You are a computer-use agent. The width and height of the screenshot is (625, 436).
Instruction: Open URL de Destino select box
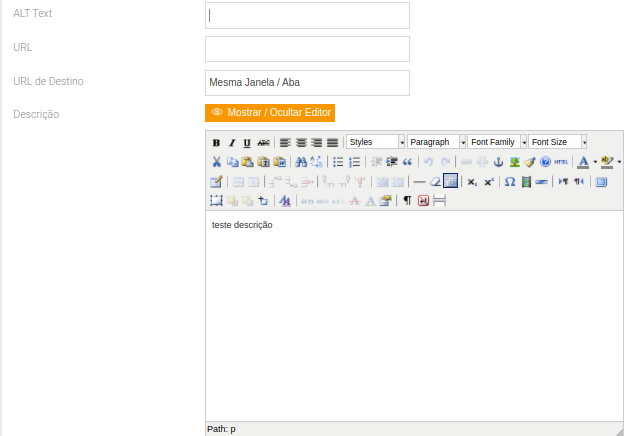(x=307, y=83)
